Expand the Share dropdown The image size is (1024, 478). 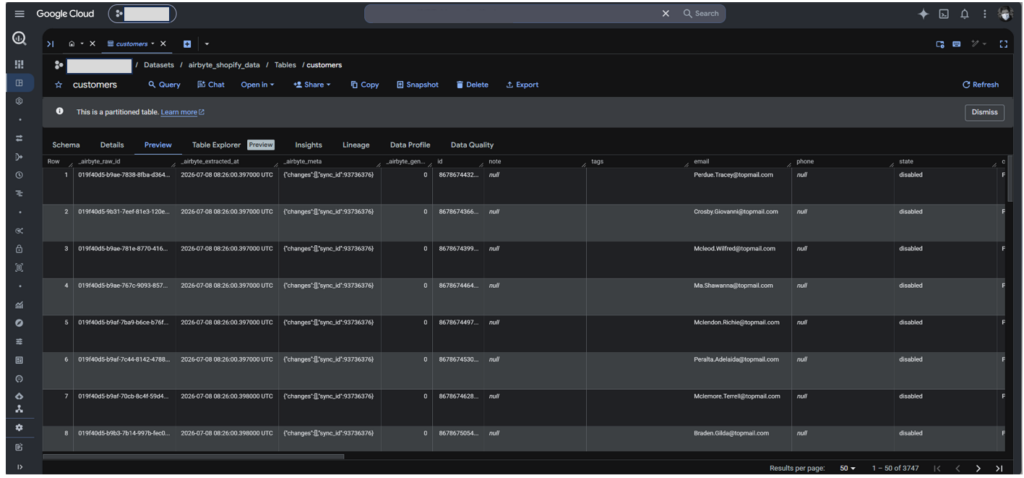point(312,85)
